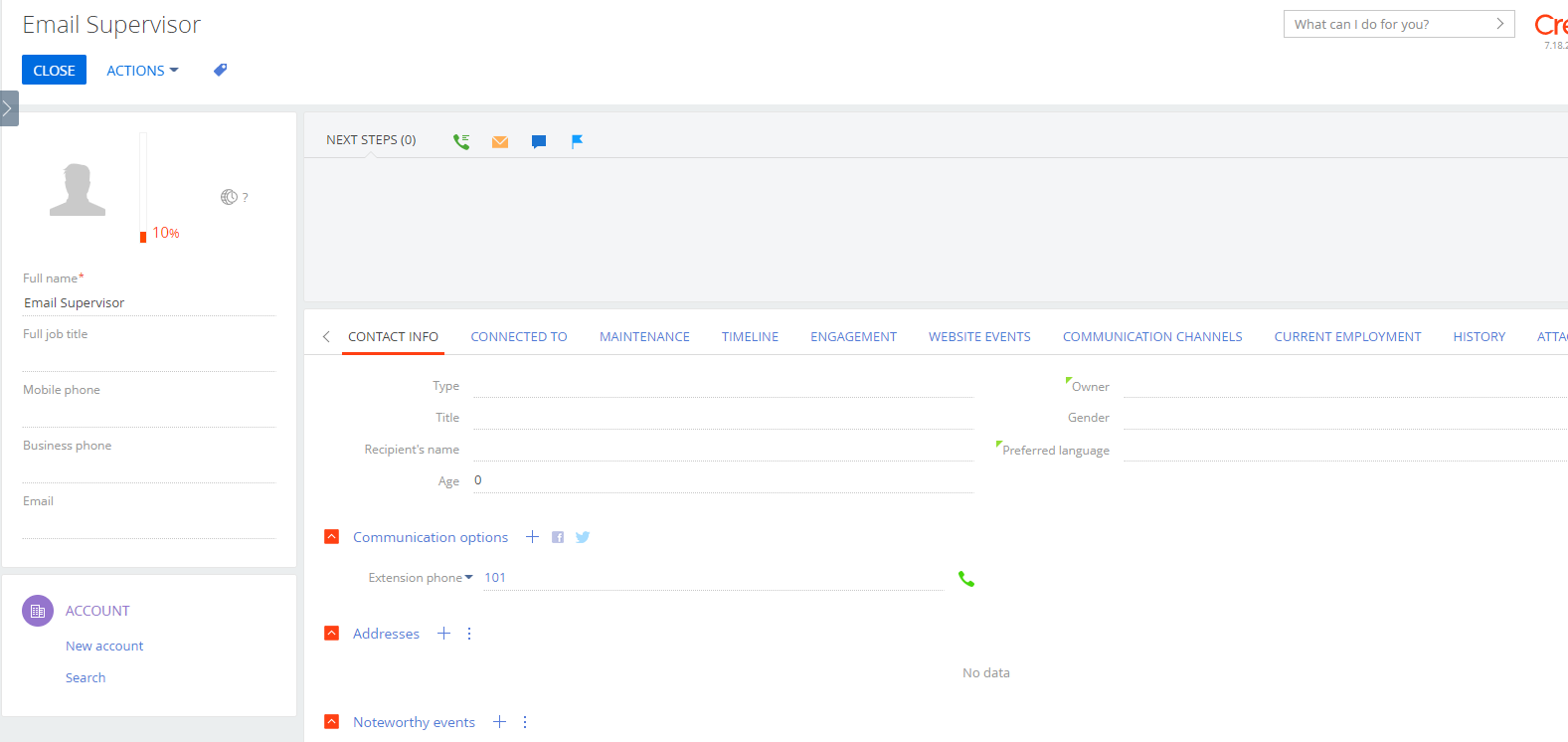The height and width of the screenshot is (742, 1568).
Task: Click the command line arrow button
Action: 1500,24
